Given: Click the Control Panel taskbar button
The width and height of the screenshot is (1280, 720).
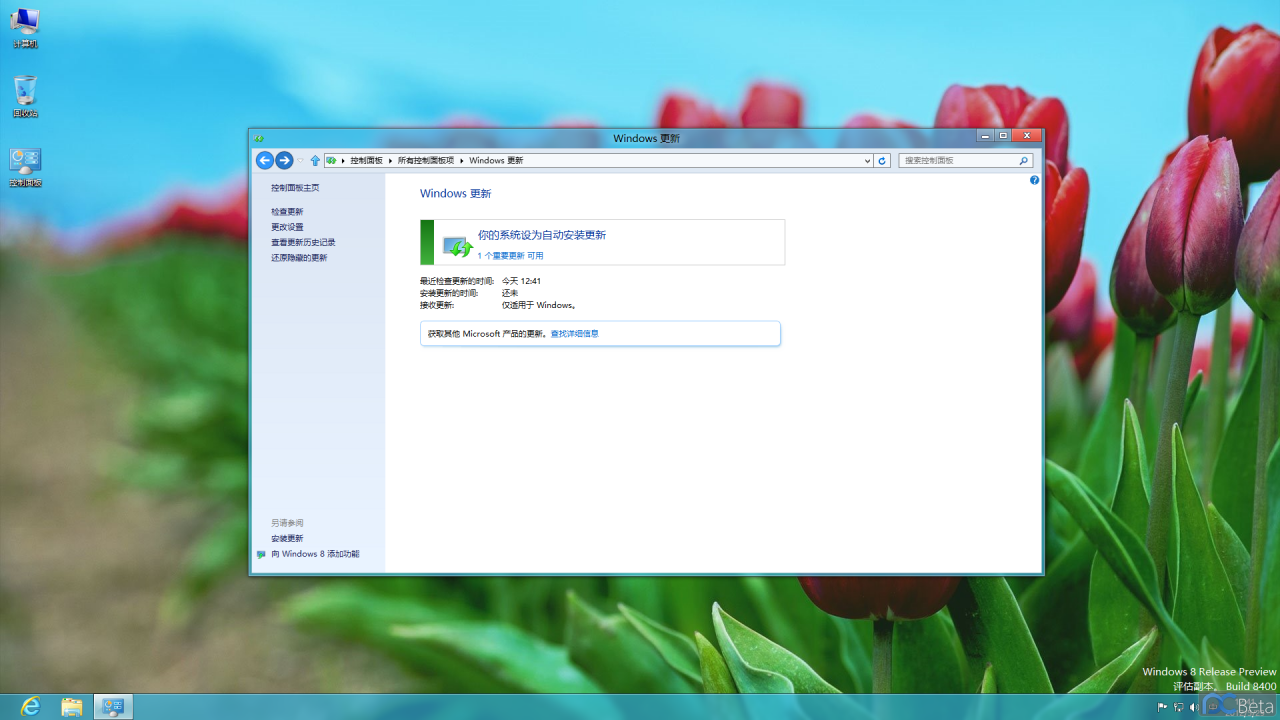Looking at the screenshot, I should point(113,707).
